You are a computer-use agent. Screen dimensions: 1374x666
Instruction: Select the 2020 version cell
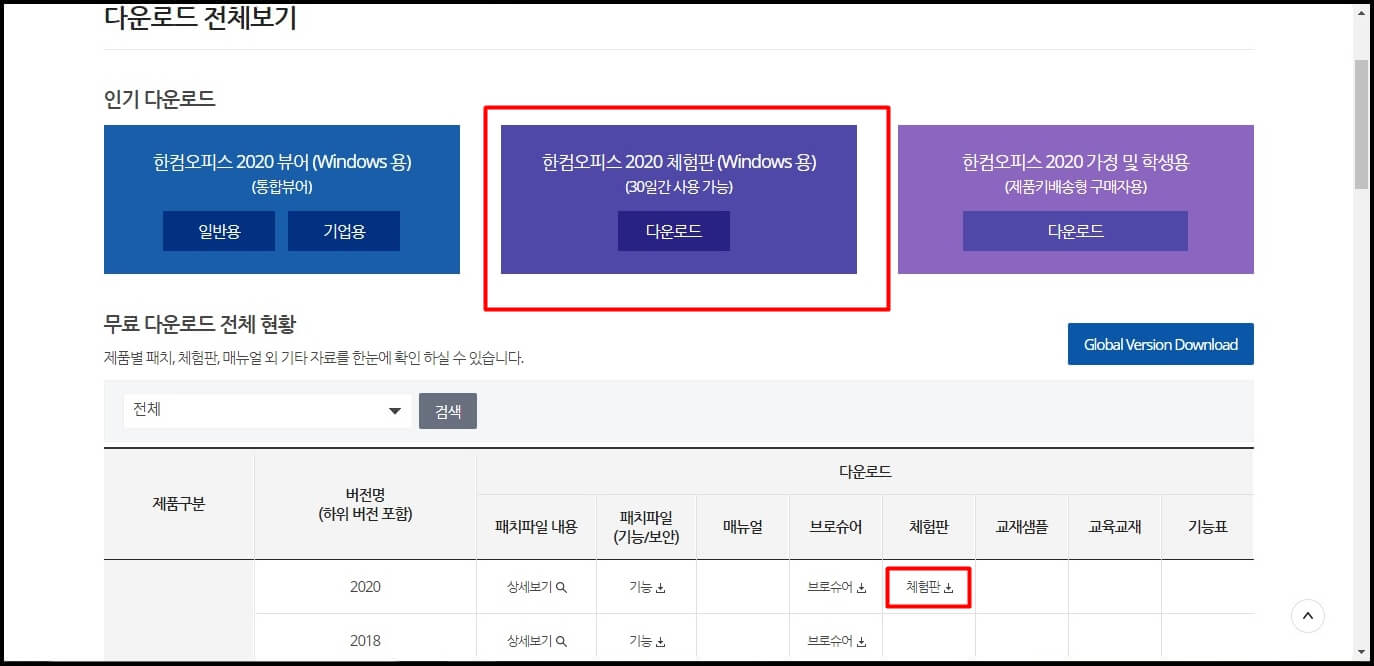point(365,587)
